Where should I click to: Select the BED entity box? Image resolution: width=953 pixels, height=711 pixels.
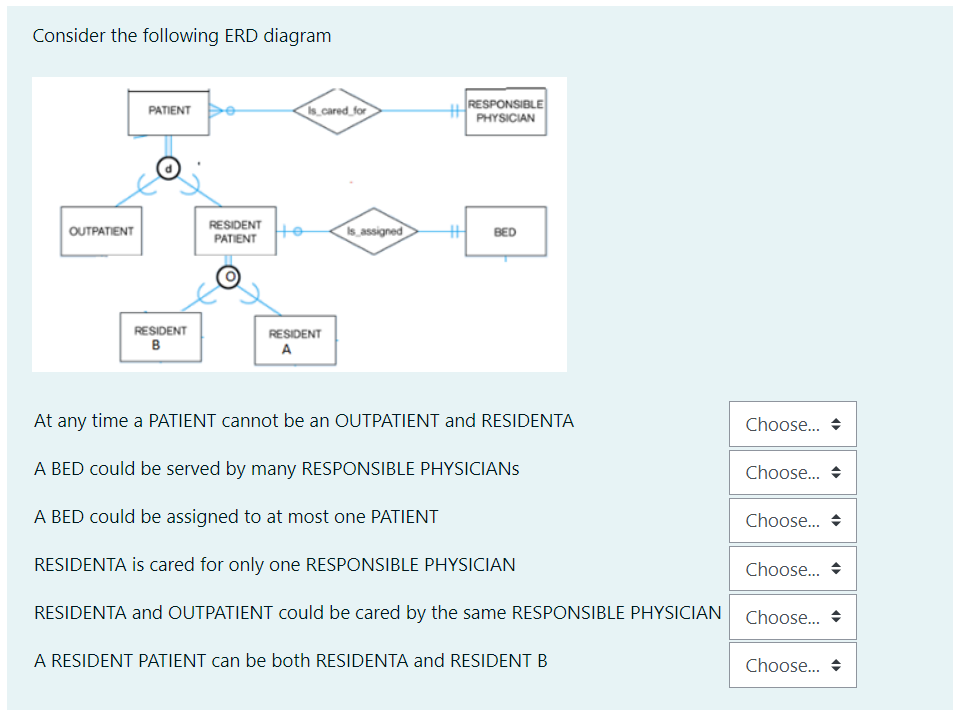(x=505, y=231)
